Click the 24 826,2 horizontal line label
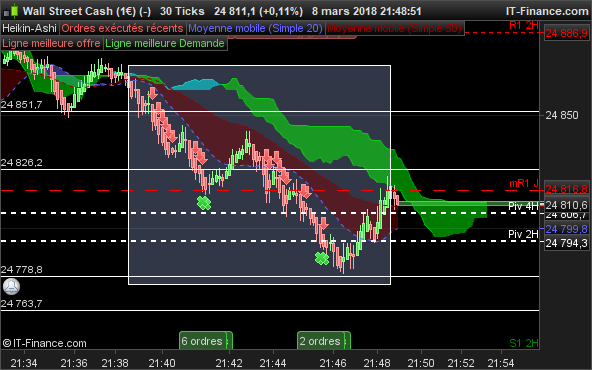The image size is (592, 370). click(22, 163)
